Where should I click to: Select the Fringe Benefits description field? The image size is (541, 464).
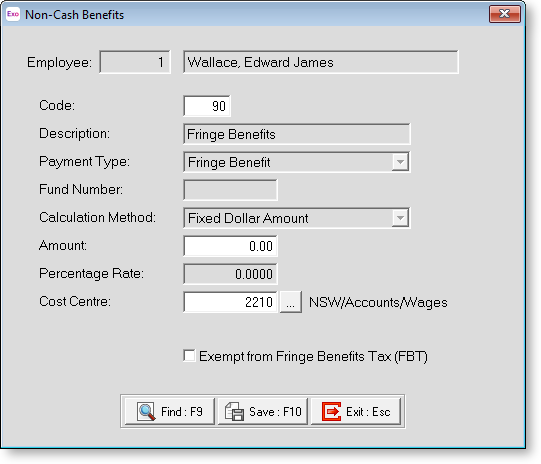point(297,134)
